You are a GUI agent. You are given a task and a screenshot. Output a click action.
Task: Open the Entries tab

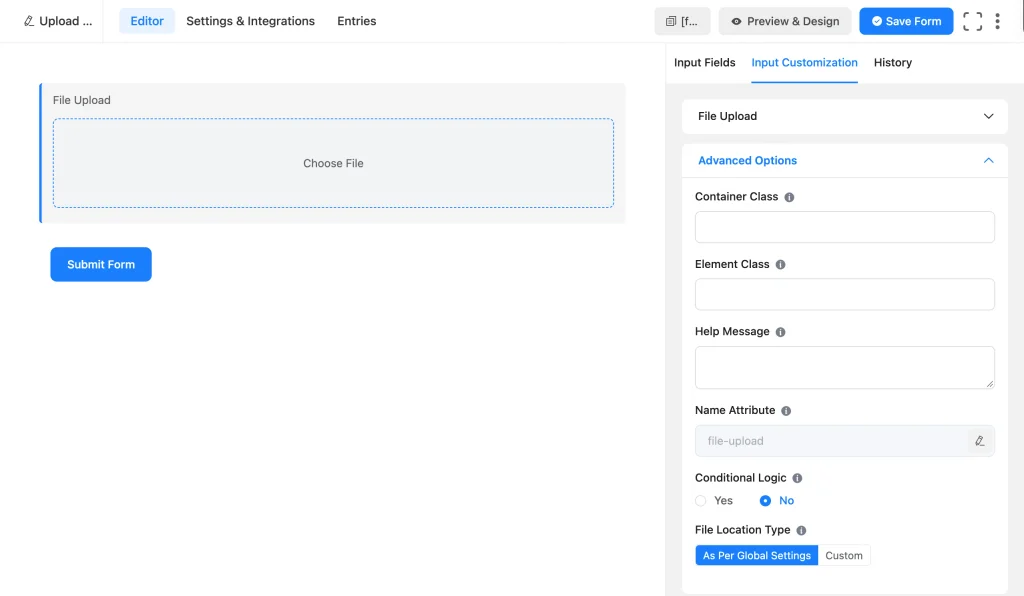(357, 21)
